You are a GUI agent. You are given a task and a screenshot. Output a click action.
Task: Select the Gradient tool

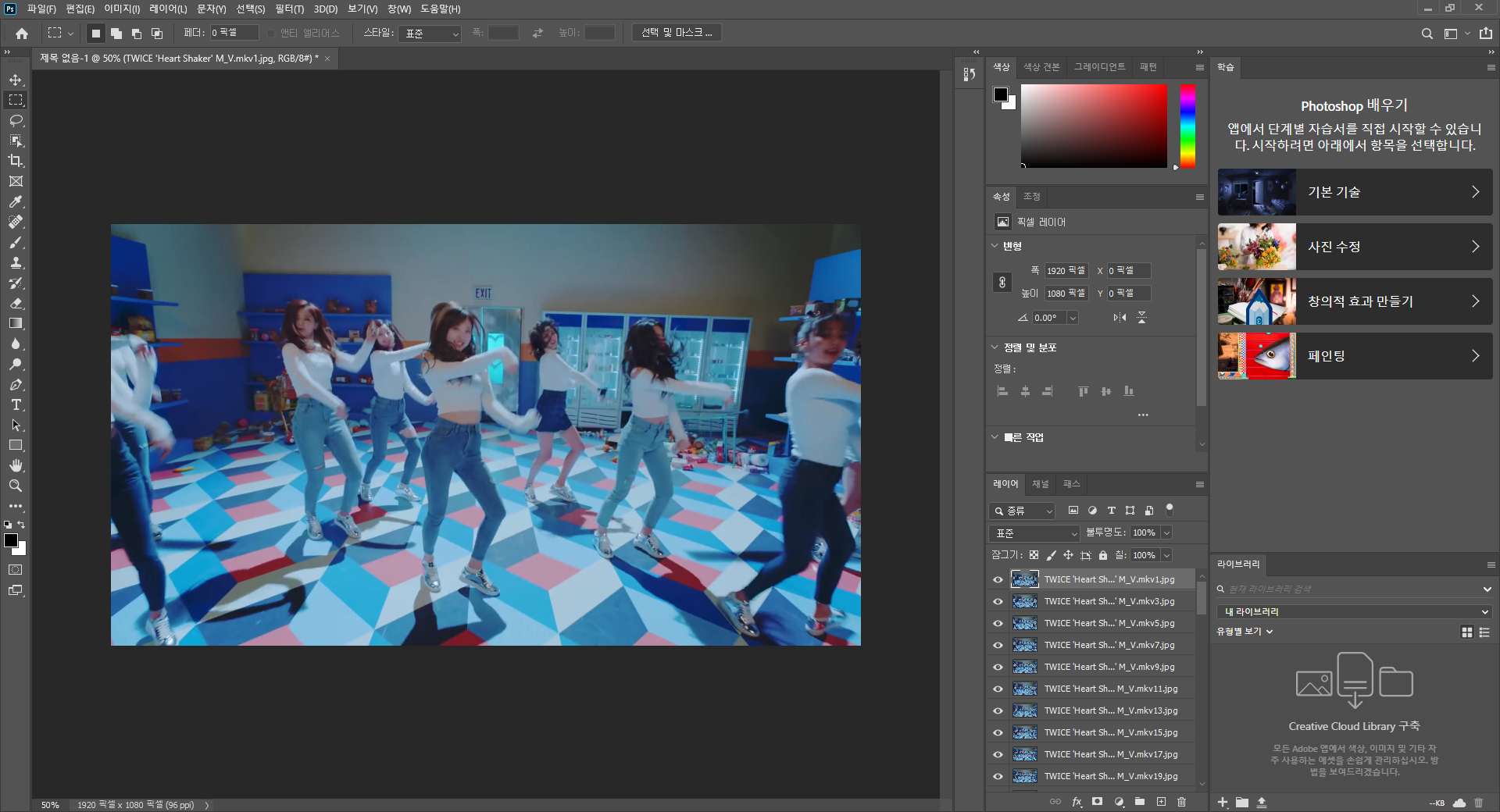pyautogui.click(x=16, y=323)
